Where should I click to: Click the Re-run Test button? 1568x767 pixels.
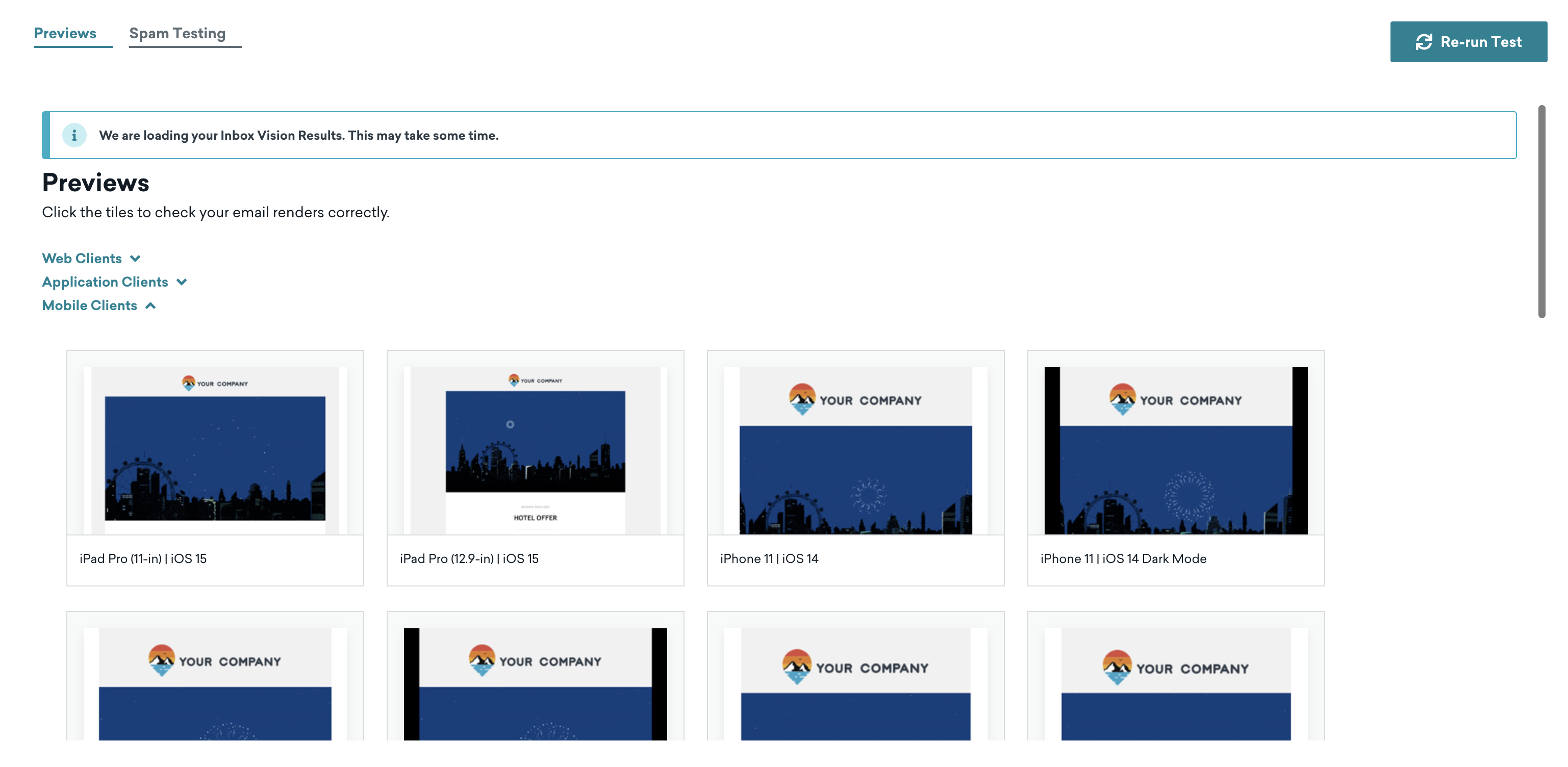coord(1468,42)
